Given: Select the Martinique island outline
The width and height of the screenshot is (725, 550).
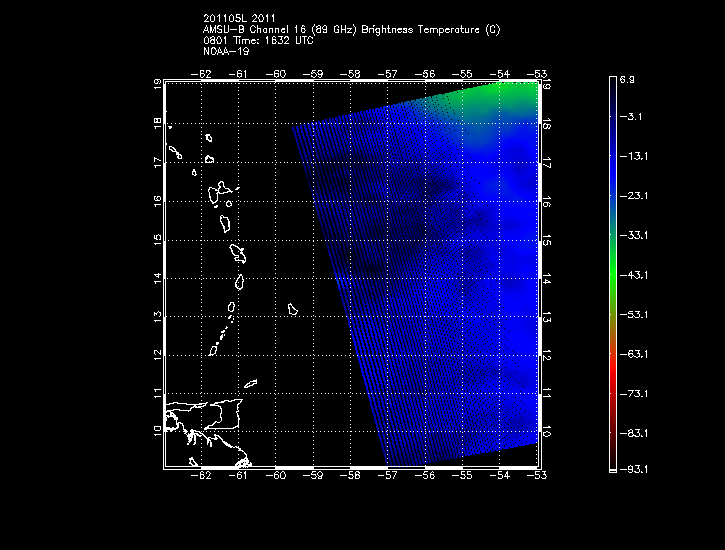Looking at the screenshot, I should point(238,252).
